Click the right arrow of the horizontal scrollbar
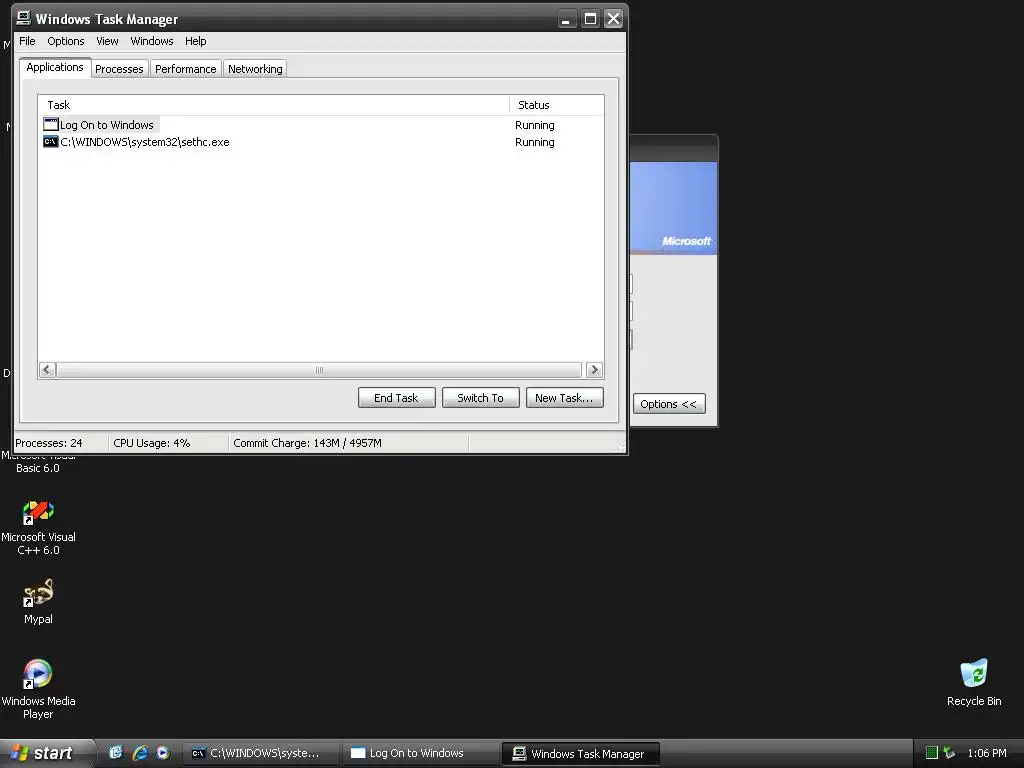1024x768 pixels. click(594, 370)
